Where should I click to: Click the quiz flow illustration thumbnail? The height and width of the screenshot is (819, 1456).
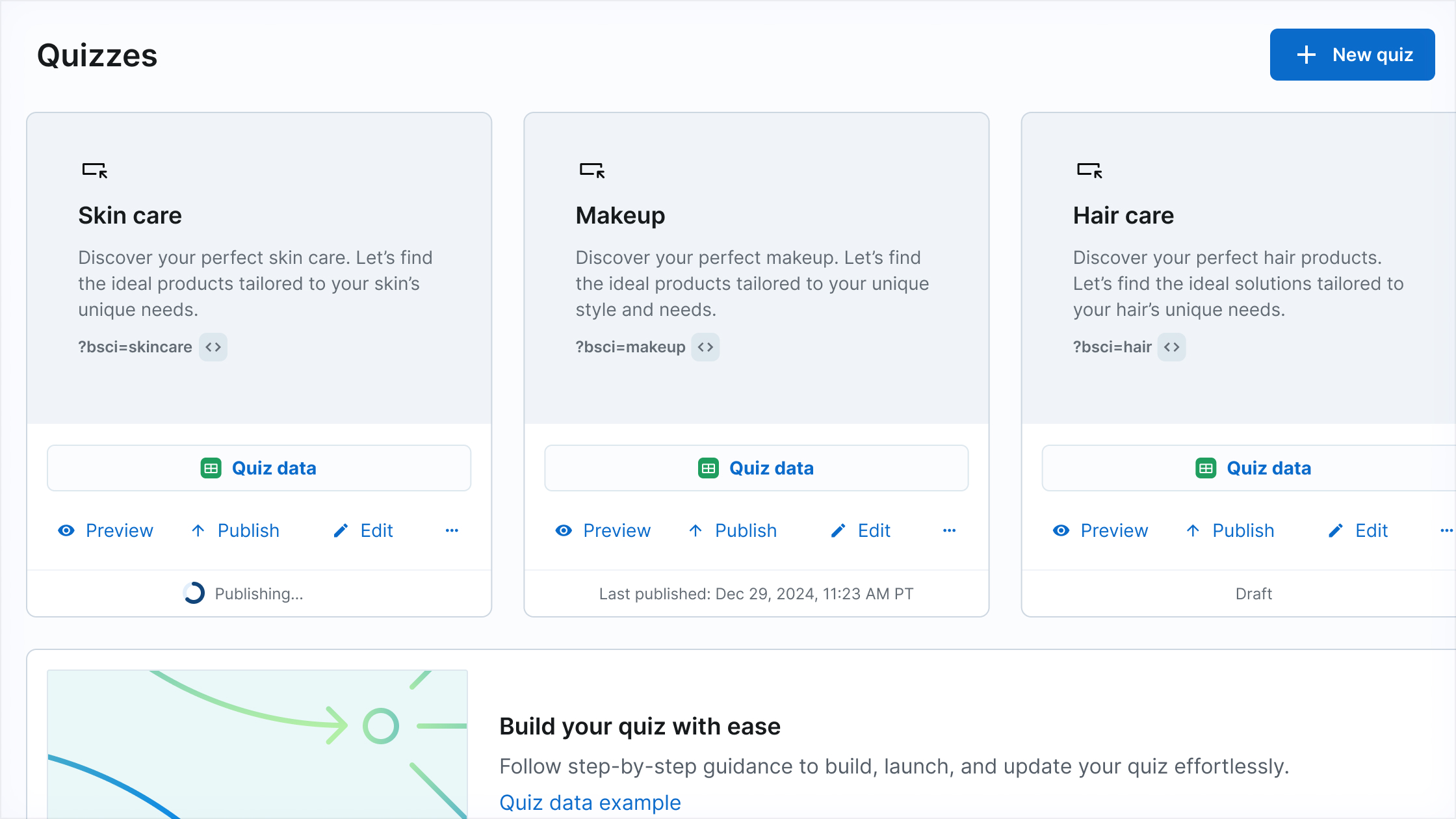coord(257,744)
